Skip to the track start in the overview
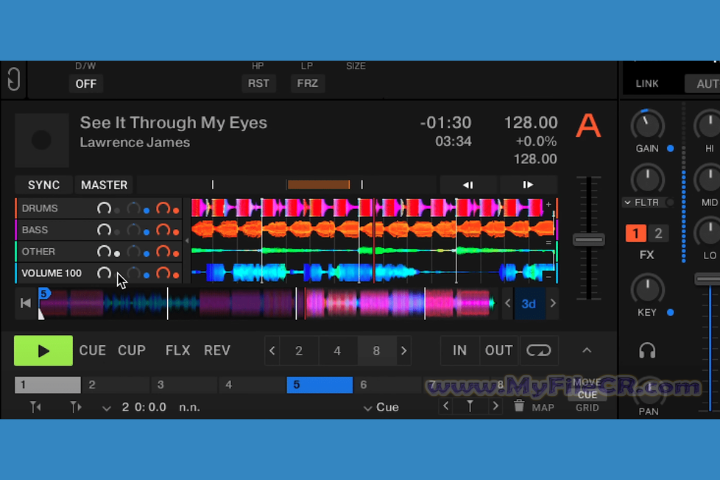 pyautogui.click(x=26, y=303)
